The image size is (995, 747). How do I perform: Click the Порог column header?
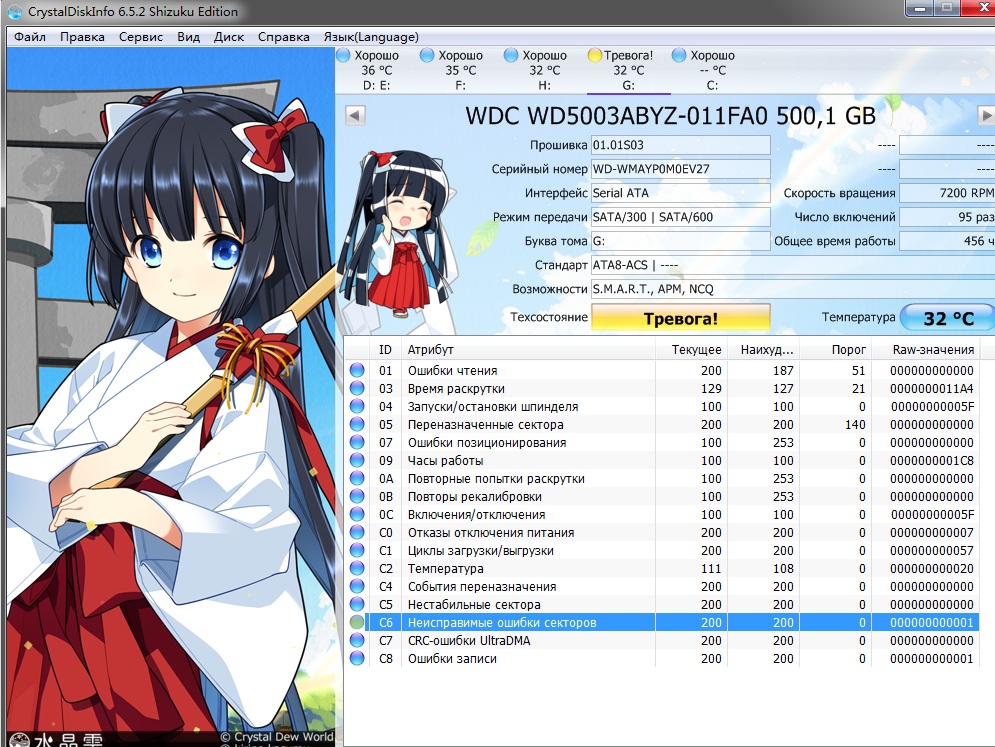[835, 350]
